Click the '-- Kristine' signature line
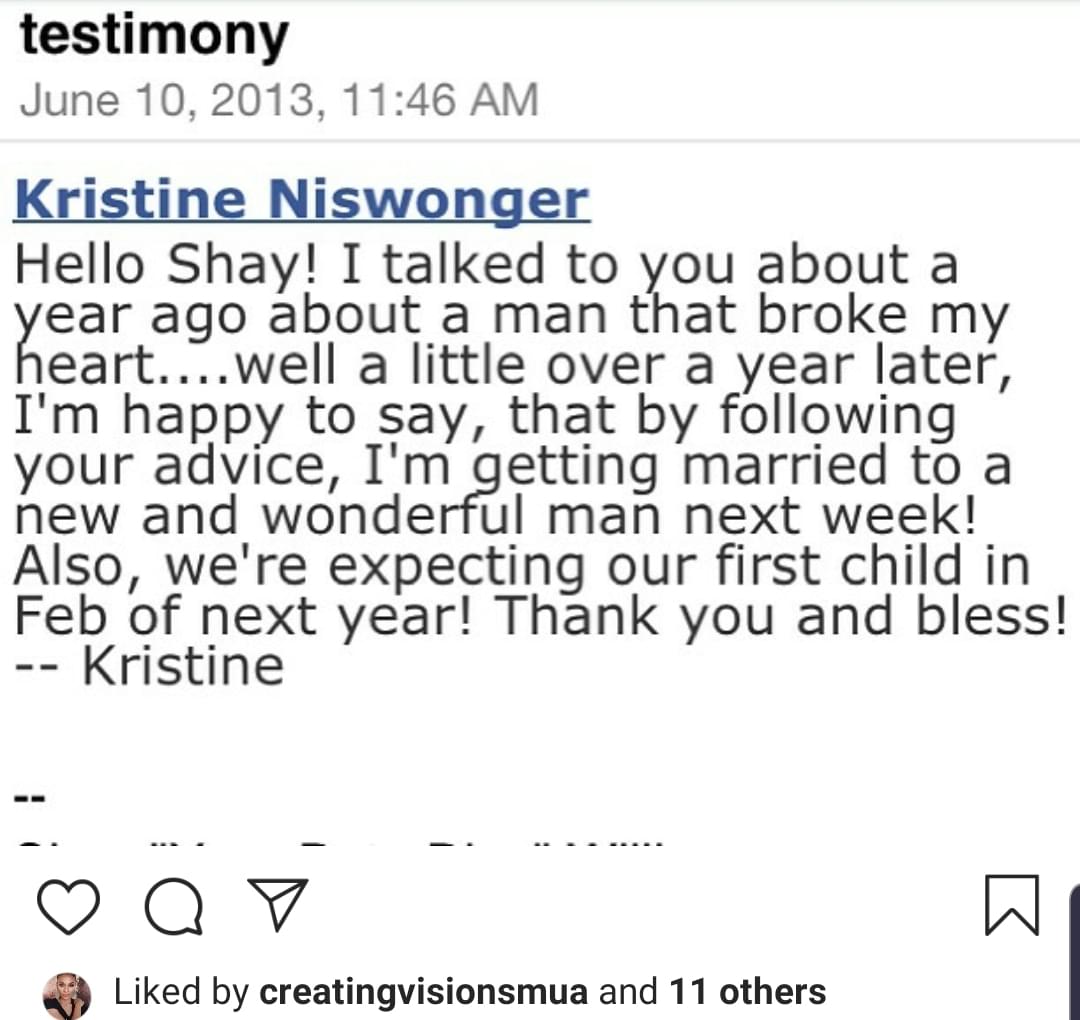This screenshot has width=1080, height=1020. pyautogui.click(x=149, y=667)
